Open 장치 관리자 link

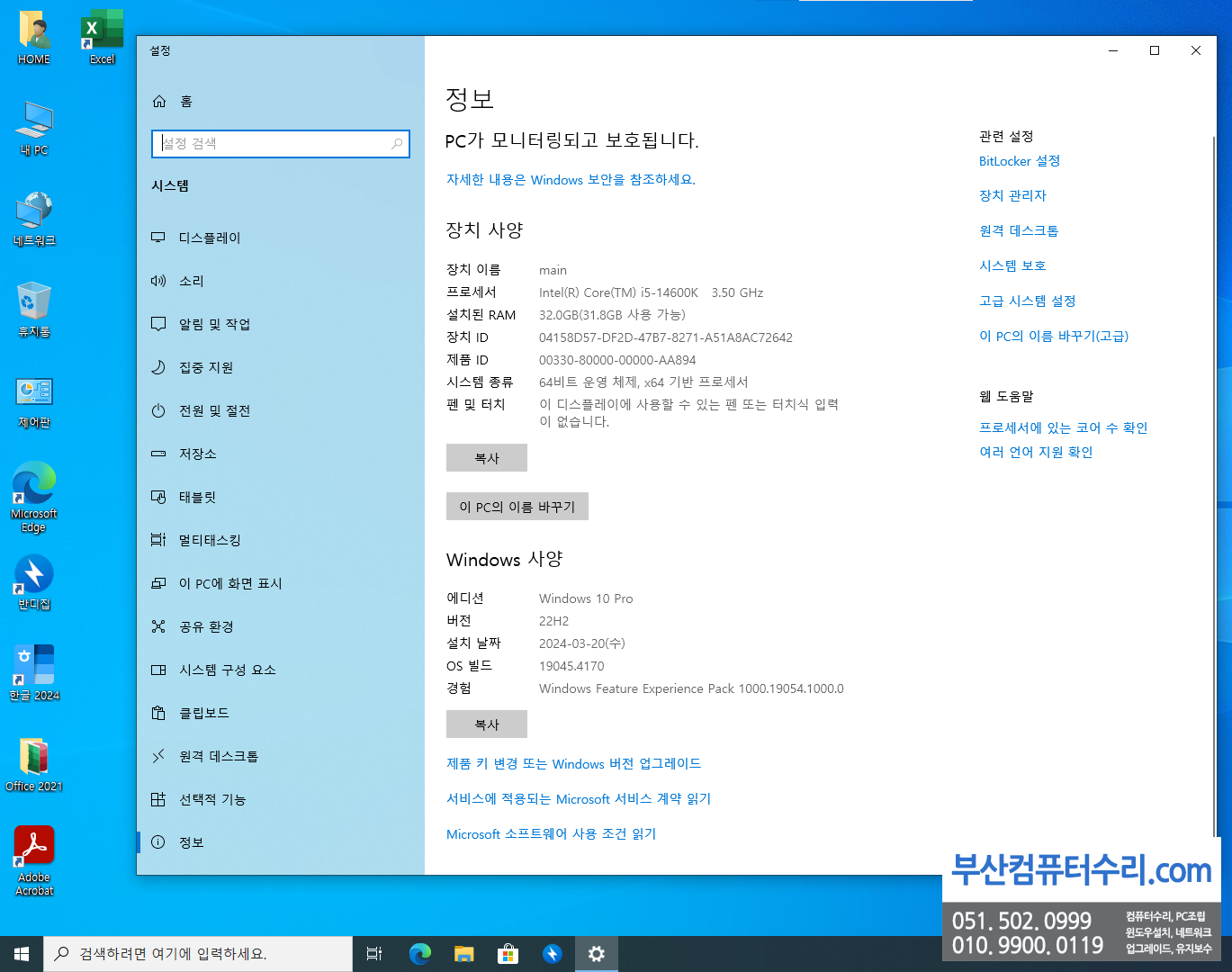pyautogui.click(x=1012, y=195)
